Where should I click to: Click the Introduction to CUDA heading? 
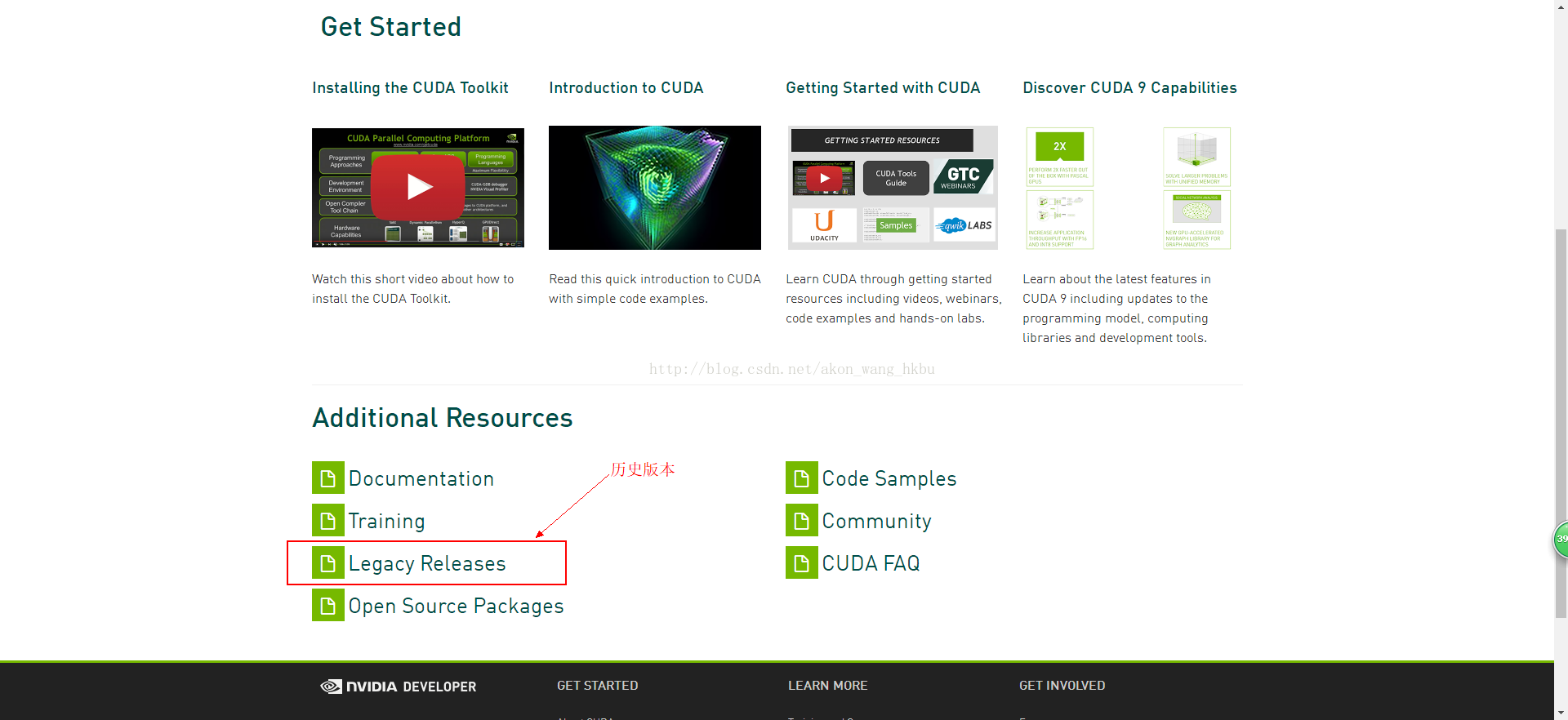coord(626,87)
